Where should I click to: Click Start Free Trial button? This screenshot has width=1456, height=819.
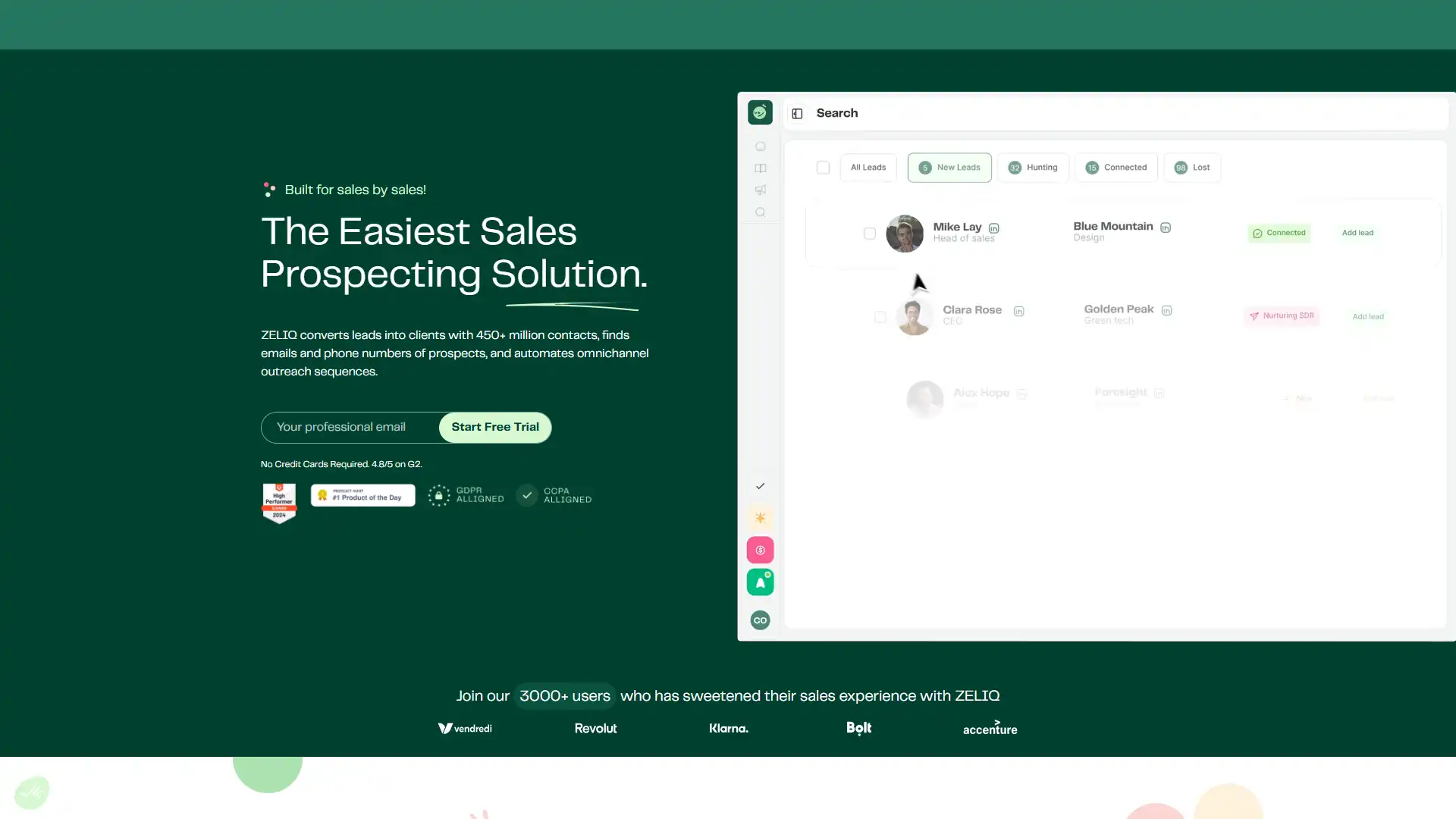click(x=495, y=426)
